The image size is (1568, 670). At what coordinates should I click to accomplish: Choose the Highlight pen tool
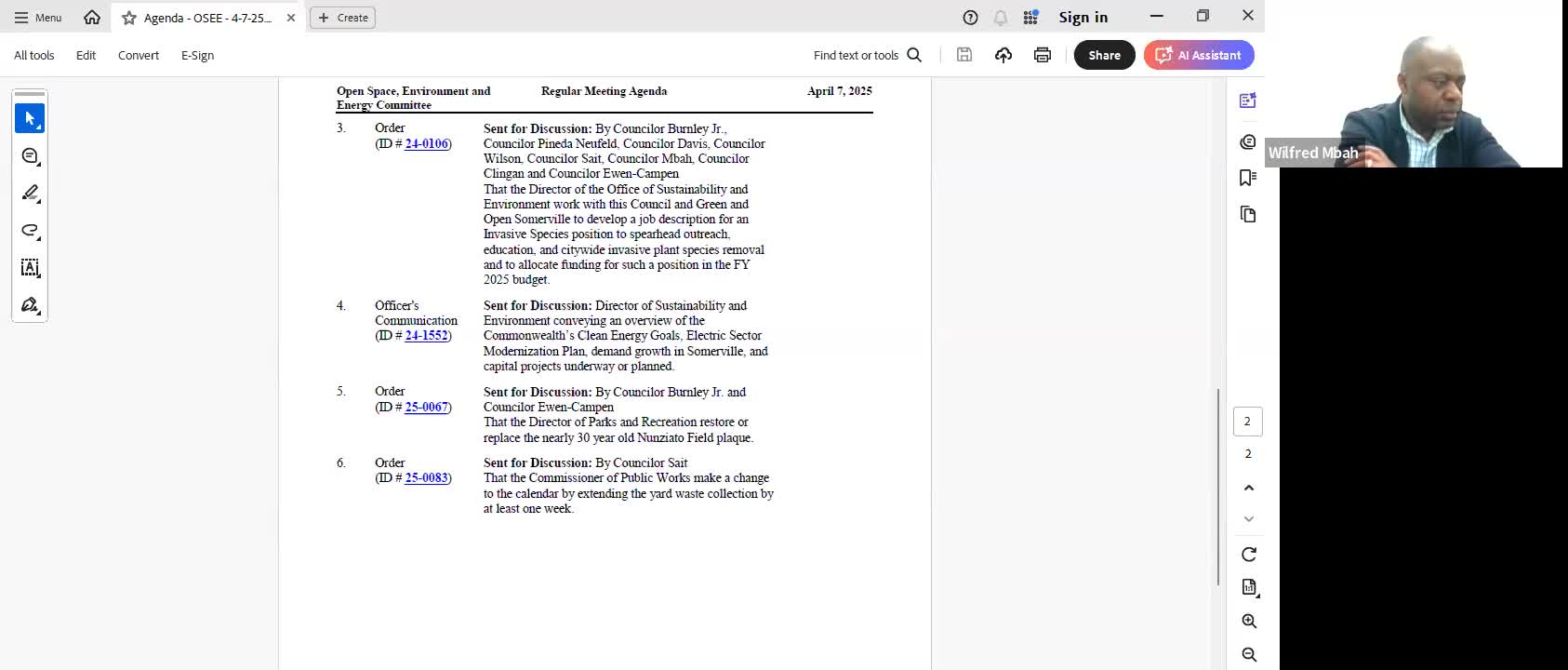click(x=30, y=193)
